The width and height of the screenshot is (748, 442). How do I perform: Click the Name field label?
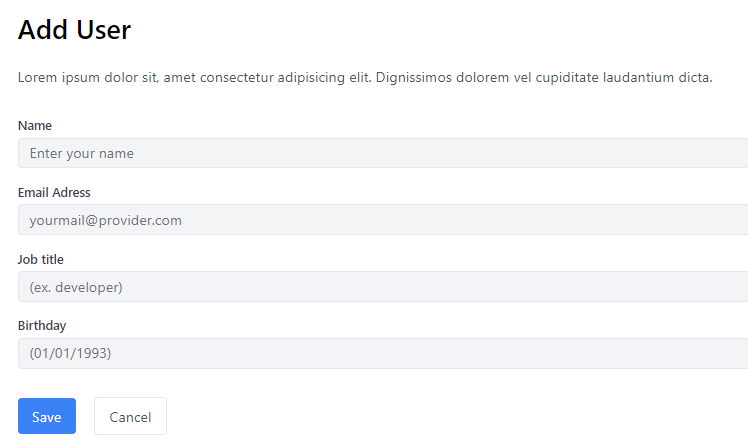pyautogui.click(x=35, y=125)
